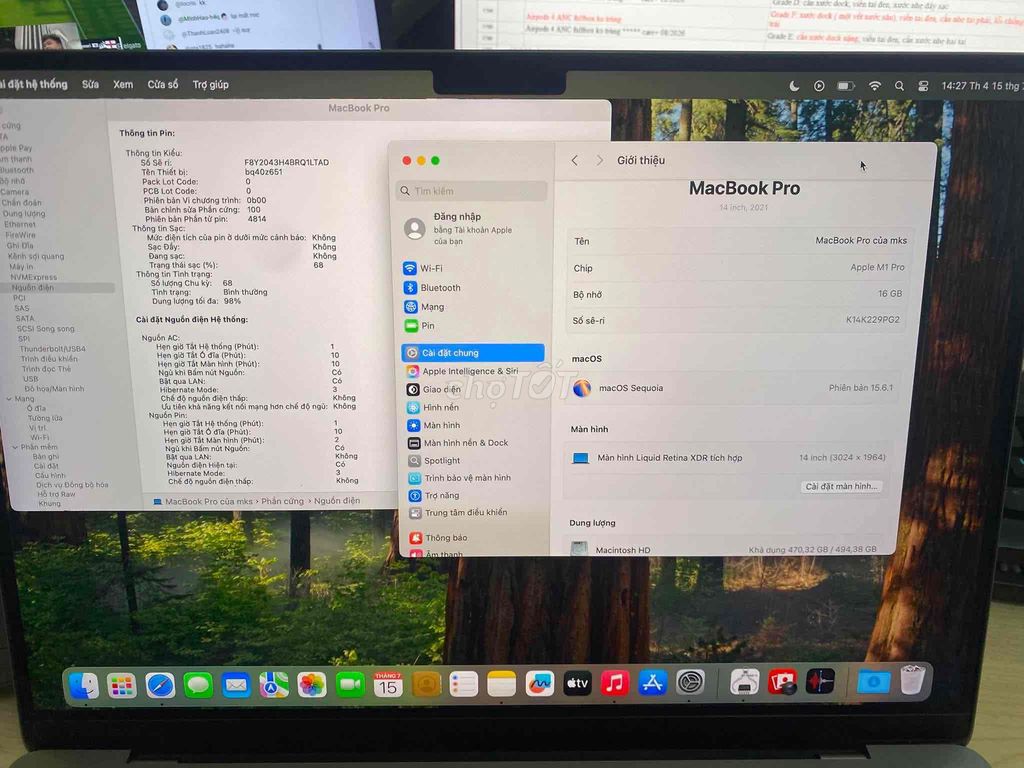Open Apple TV app in the Dock
This screenshot has width=1024, height=768.
[x=577, y=683]
